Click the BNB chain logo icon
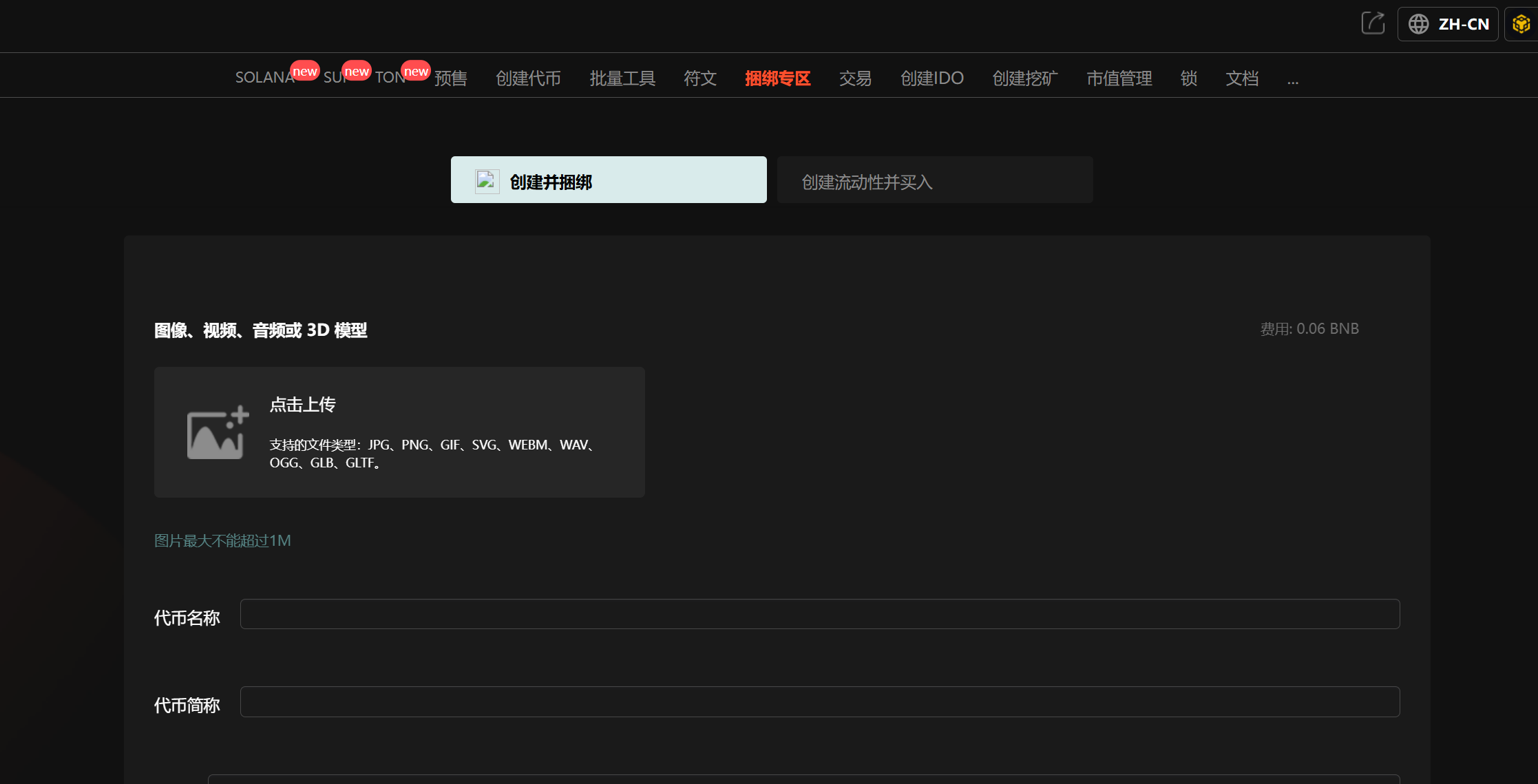The width and height of the screenshot is (1538, 784). pyautogui.click(x=1521, y=24)
